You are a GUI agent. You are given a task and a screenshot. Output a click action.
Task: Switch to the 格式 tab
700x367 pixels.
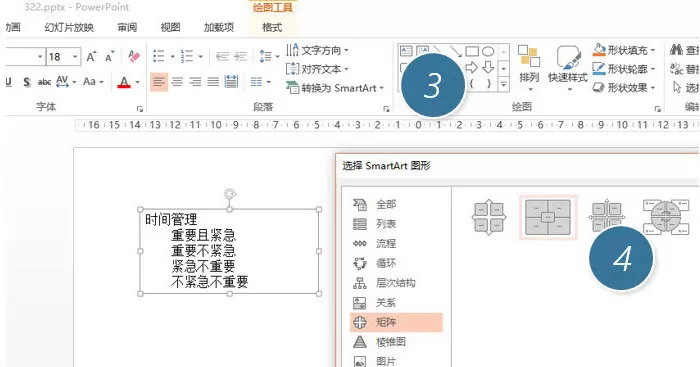coord(272,27)
